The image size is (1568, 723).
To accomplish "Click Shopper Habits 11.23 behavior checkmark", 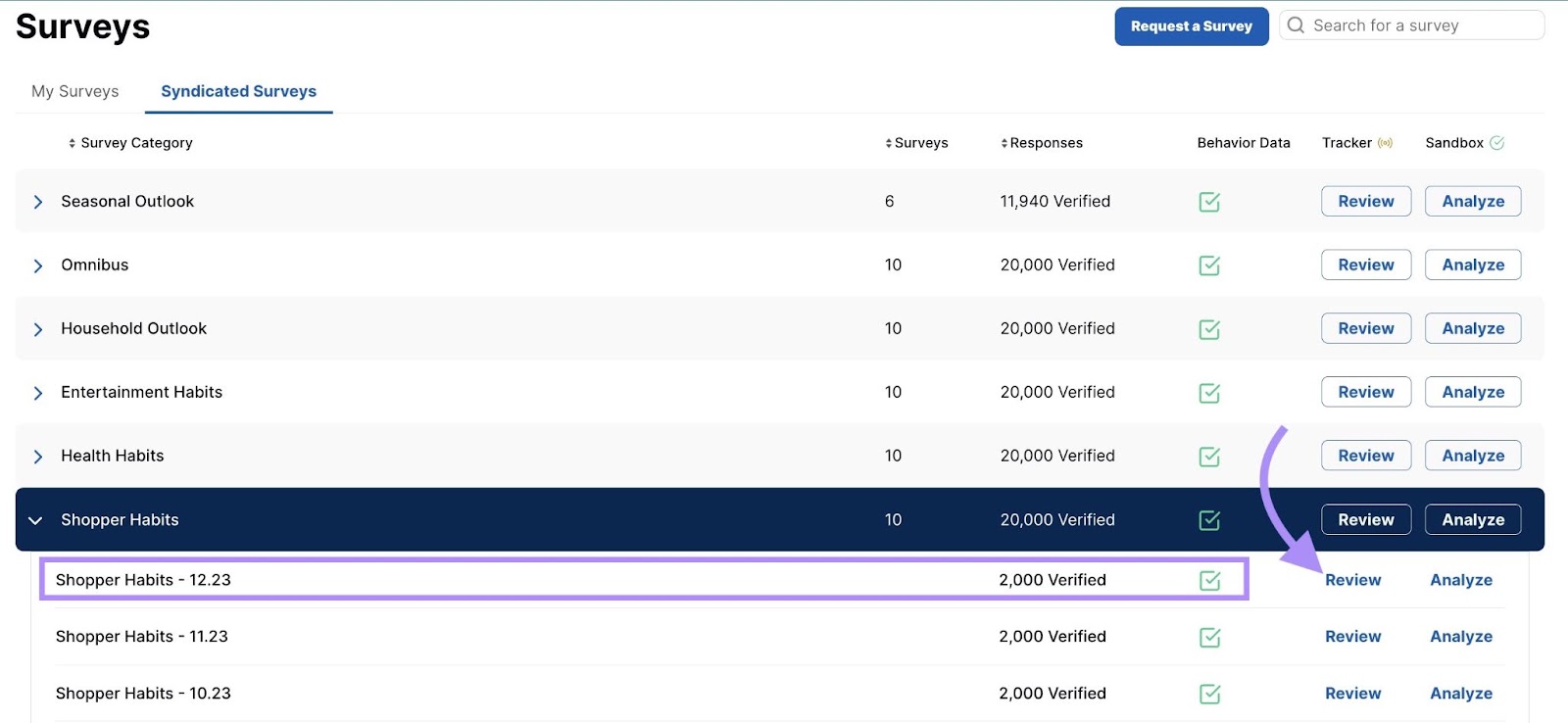I will [1209, 638].
